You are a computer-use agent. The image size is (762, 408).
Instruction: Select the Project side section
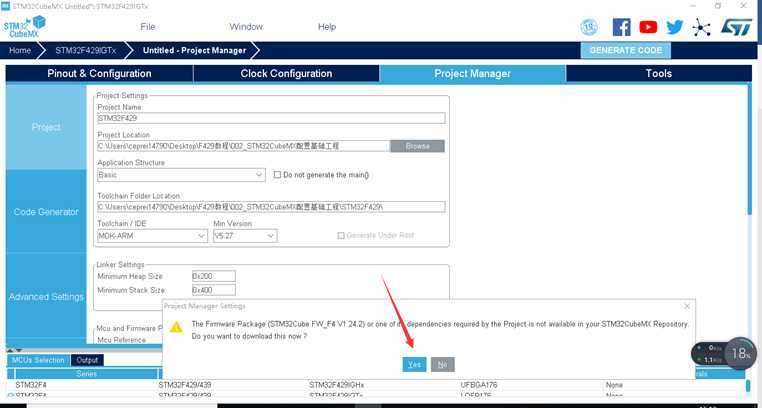pyautogui.click(x=46, y=127)
